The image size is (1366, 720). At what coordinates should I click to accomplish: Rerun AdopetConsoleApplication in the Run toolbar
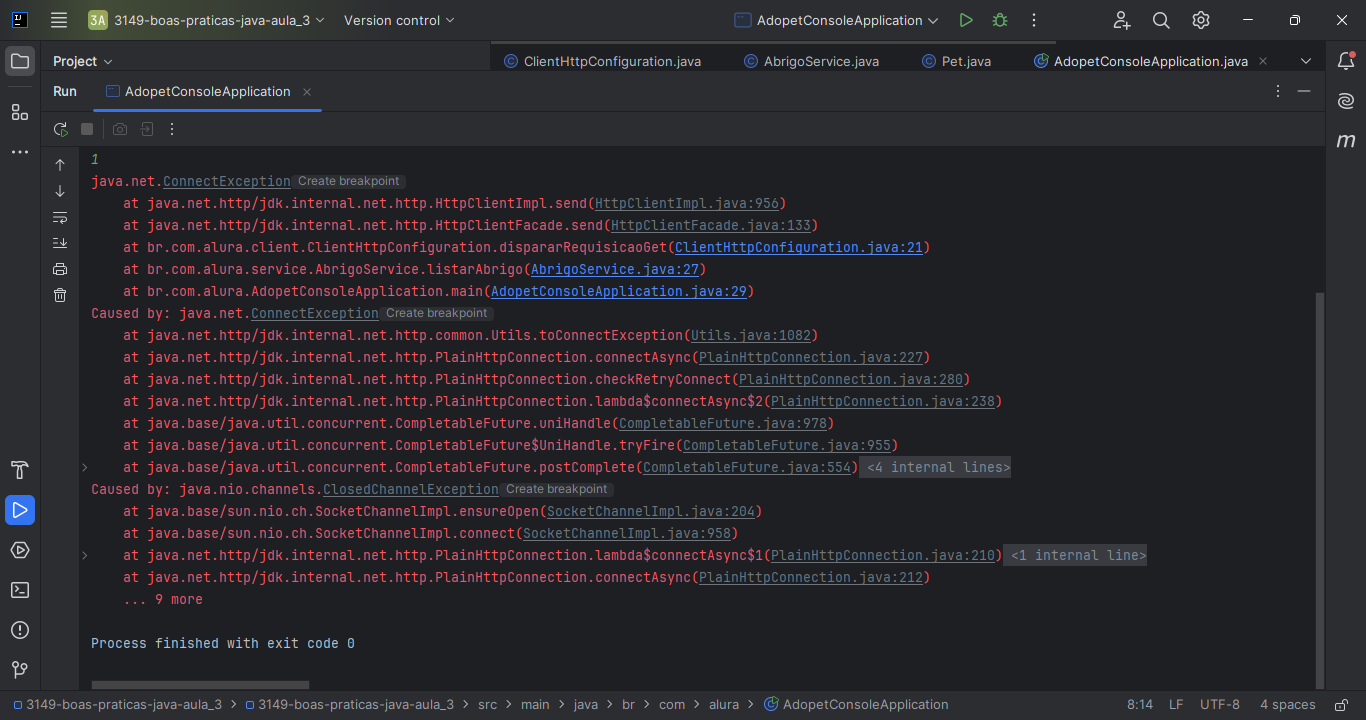click(x=60, y=129)
